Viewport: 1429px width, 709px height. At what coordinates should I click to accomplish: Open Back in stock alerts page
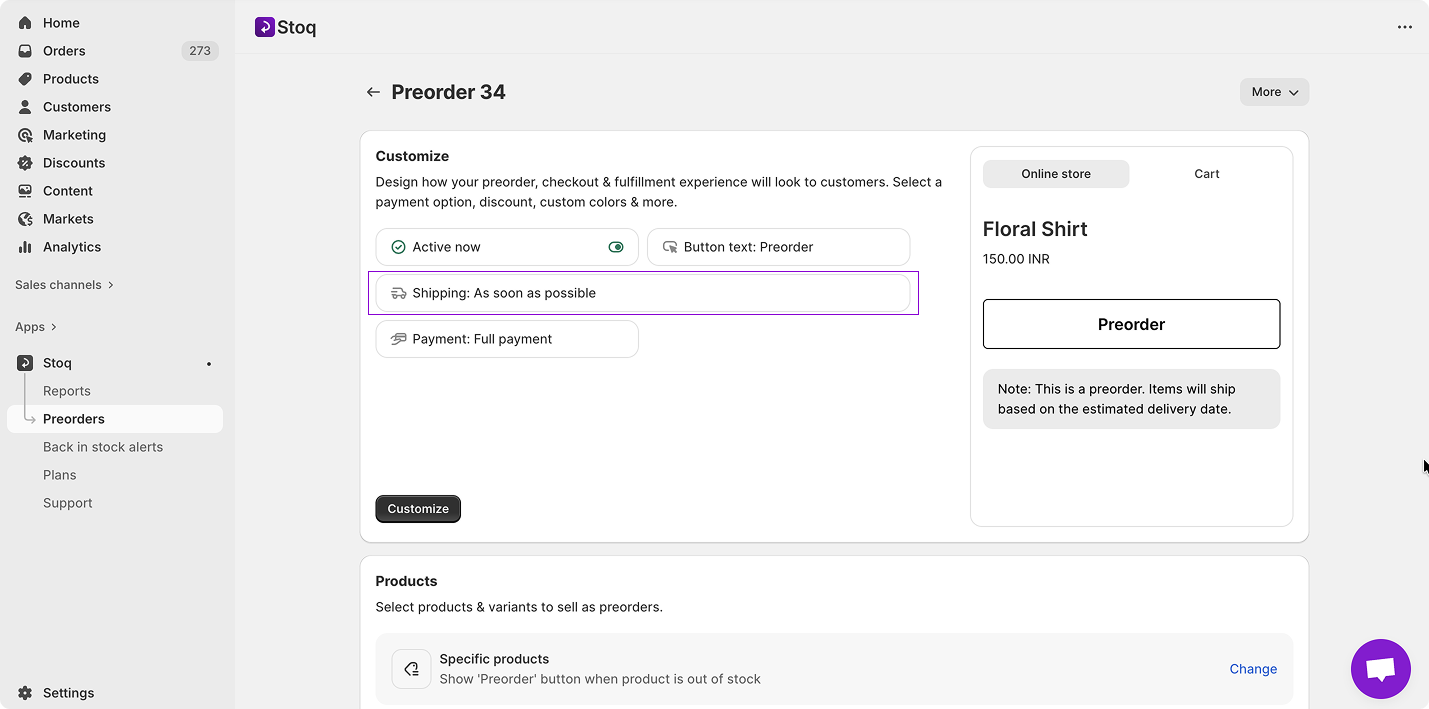click(x=103, y=447)
